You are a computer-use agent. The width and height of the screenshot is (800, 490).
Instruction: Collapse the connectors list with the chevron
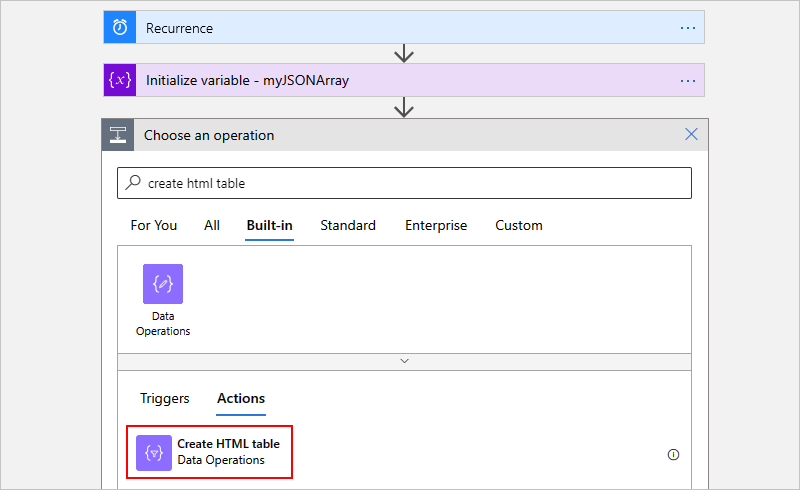click(x=404, y=360)
